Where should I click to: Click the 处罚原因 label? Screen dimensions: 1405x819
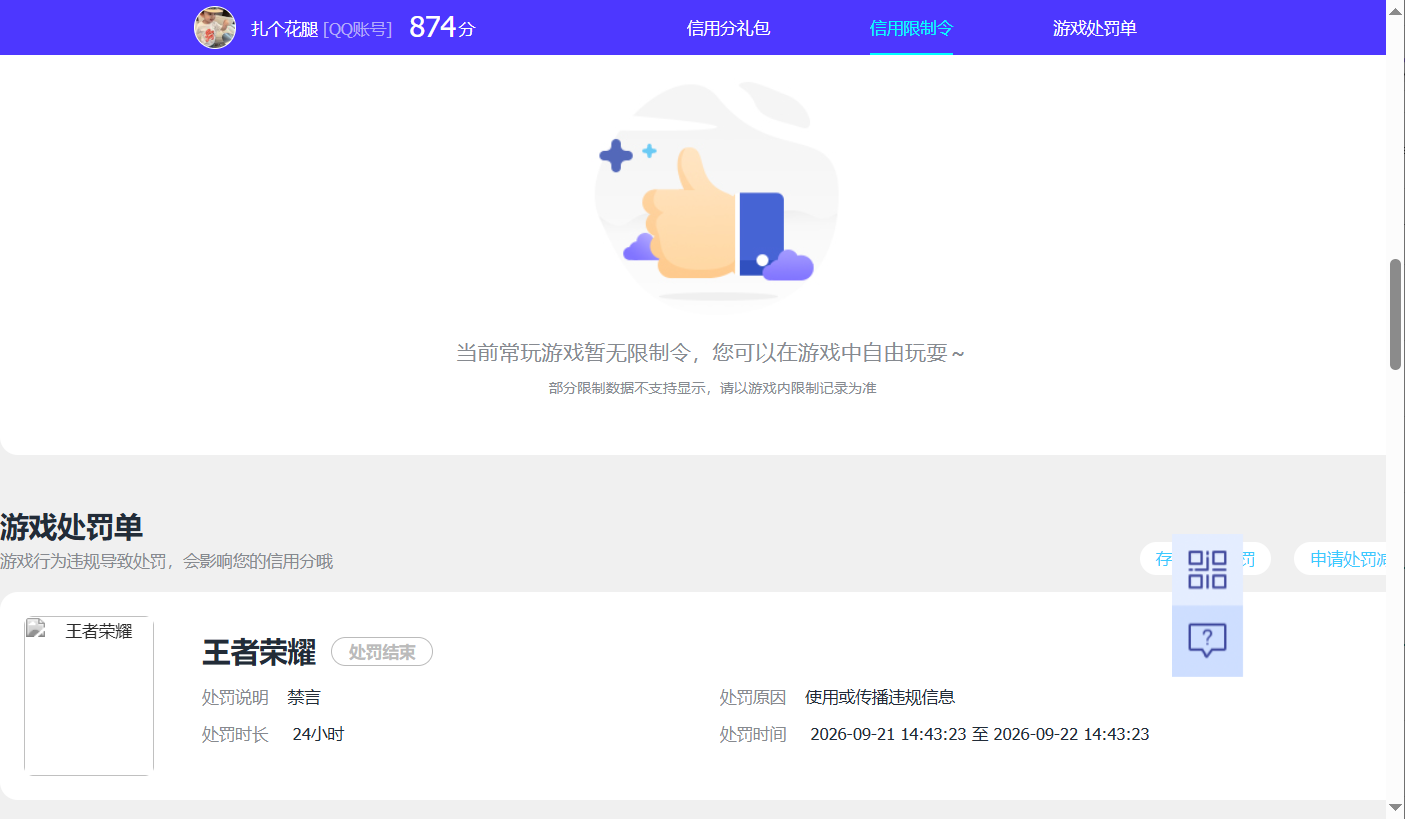753,697
